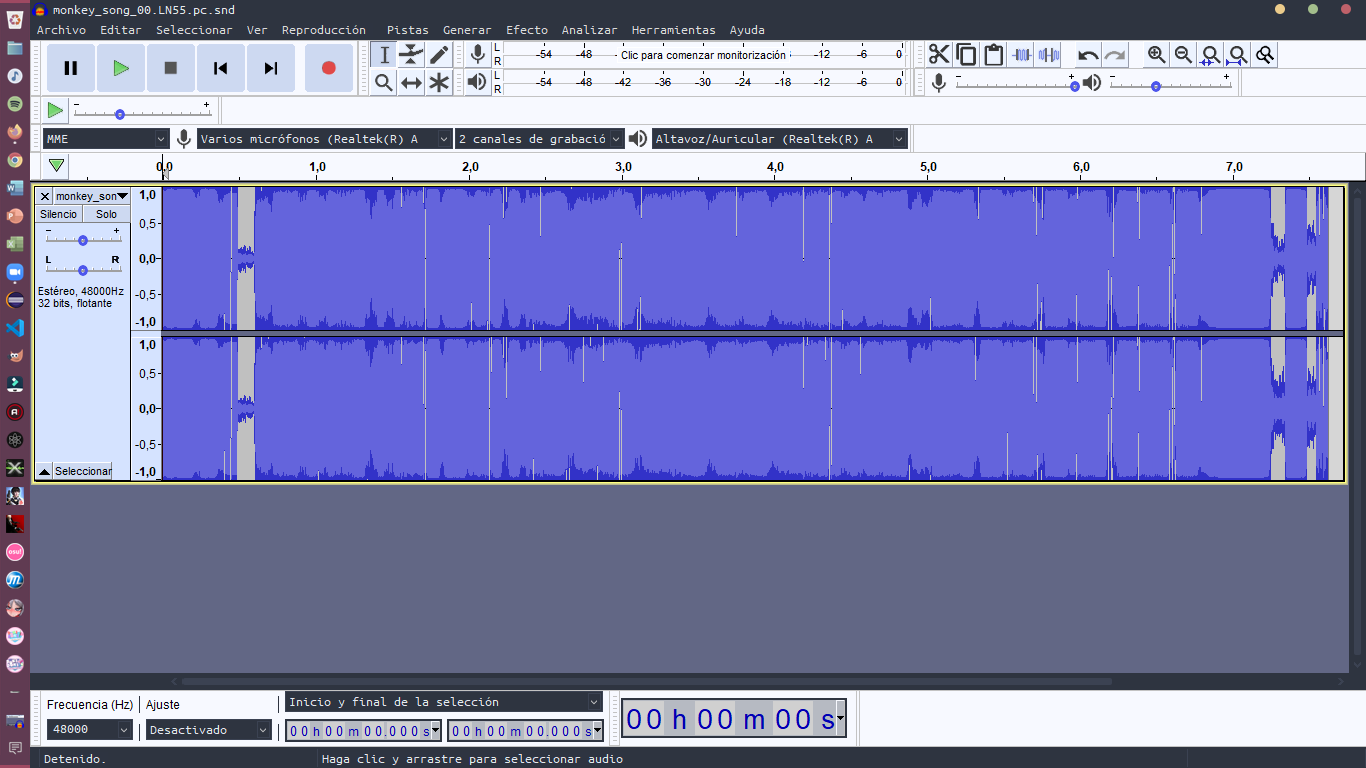Open the Editar menu

pyautogui.click(x=121, y=30)
